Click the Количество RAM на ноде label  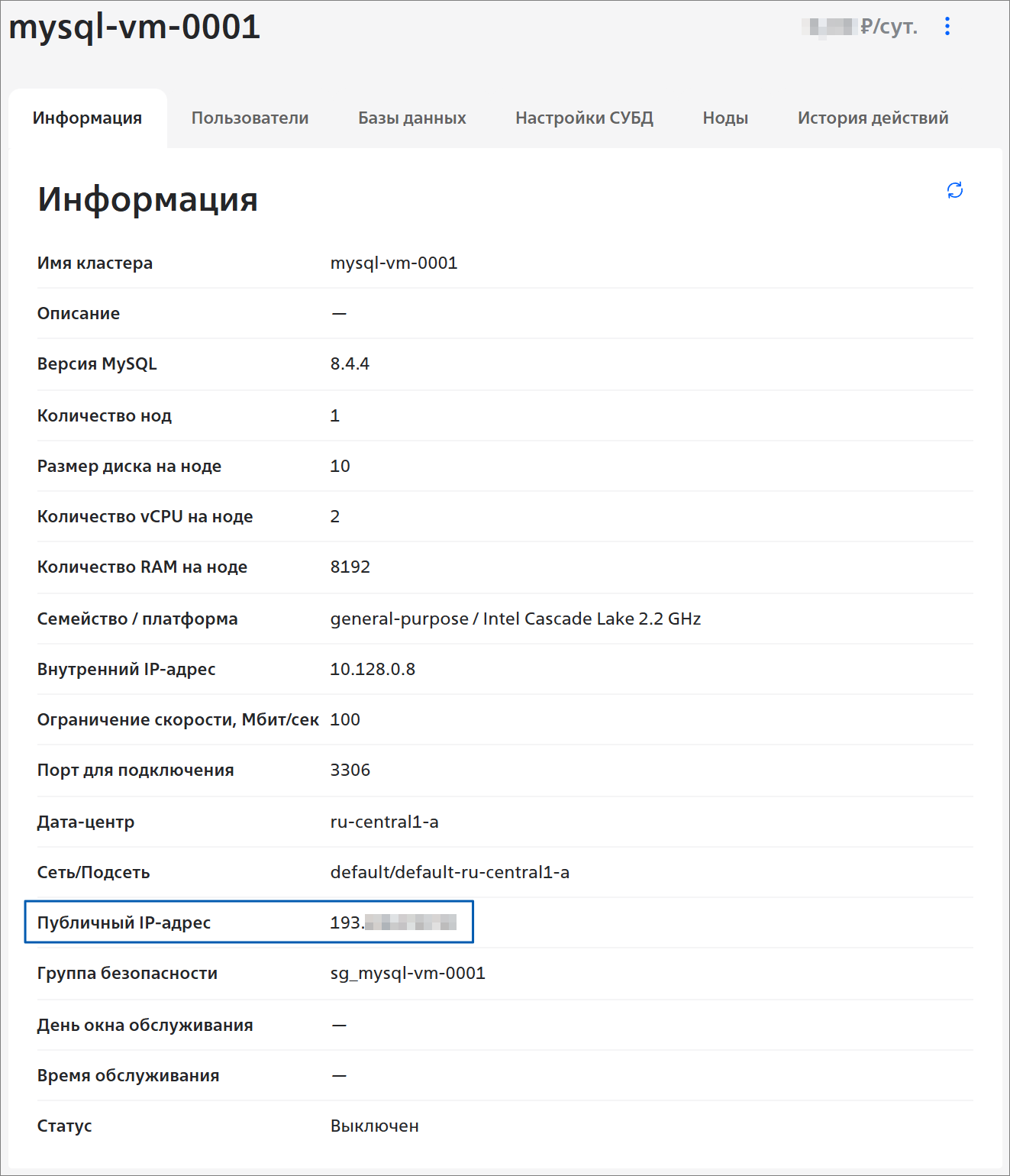(143, 567)
